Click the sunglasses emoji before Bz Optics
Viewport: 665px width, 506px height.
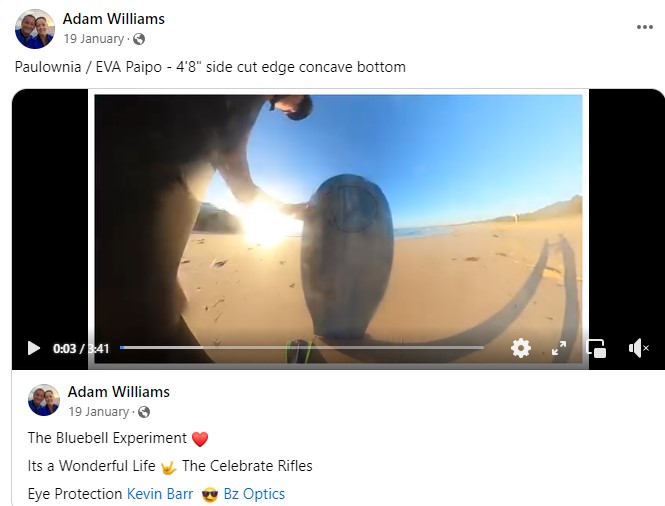[210, 495]
